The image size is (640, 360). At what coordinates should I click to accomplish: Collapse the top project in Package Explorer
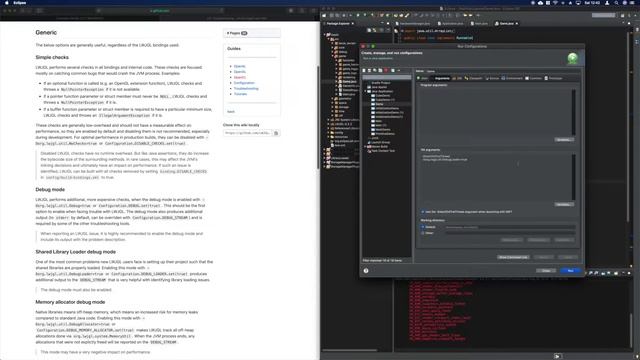coord(325,35)
